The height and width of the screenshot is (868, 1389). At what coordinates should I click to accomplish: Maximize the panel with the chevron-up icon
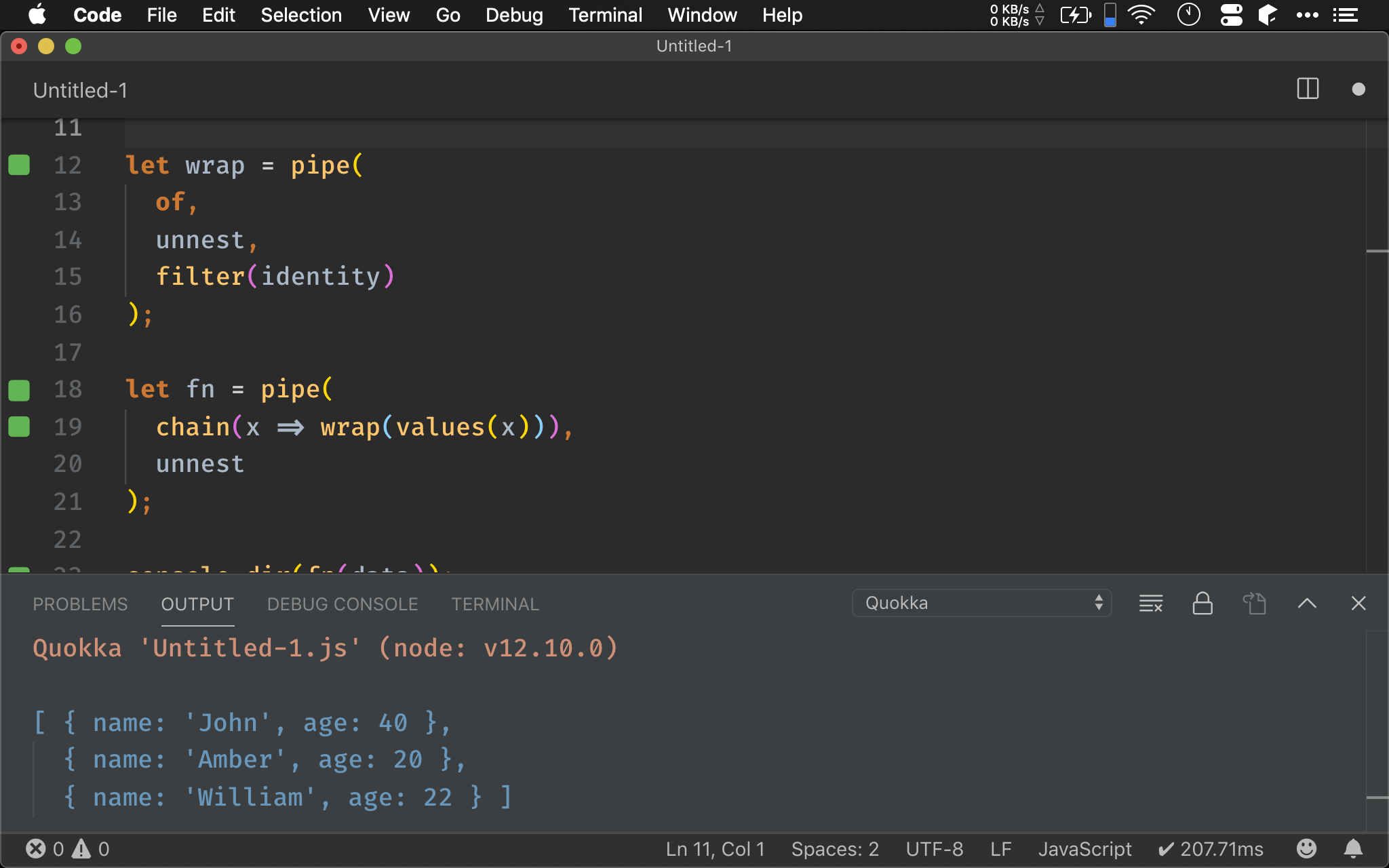[1307, 603]
